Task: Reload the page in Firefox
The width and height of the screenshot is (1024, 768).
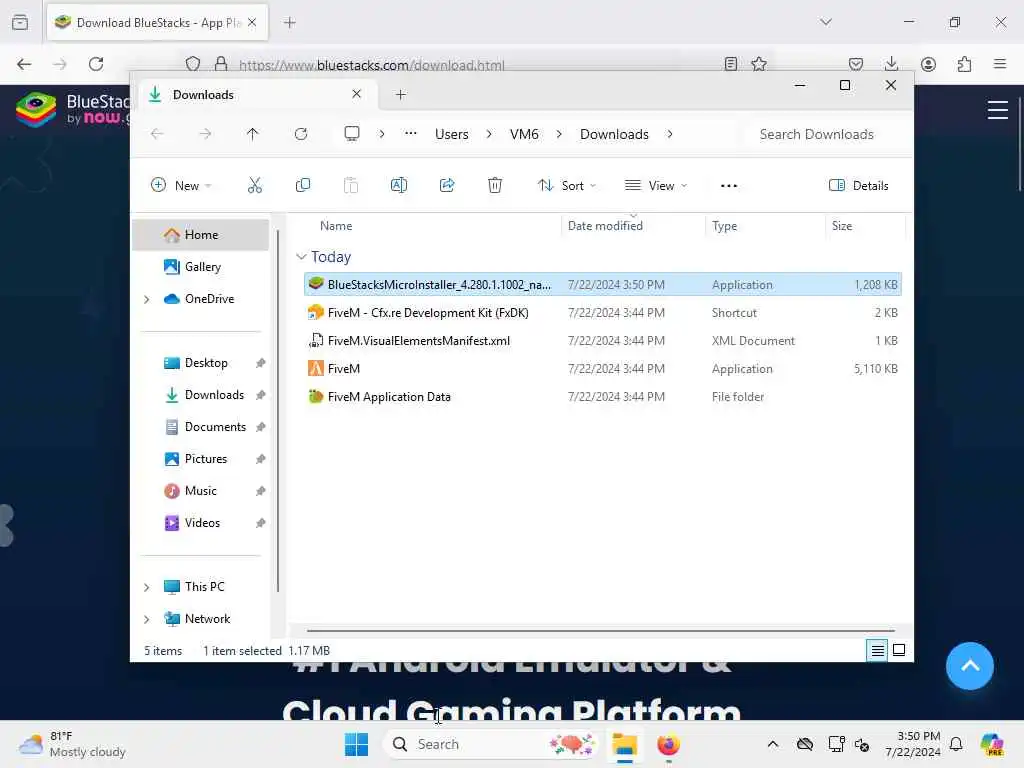Action: point(96,63)
